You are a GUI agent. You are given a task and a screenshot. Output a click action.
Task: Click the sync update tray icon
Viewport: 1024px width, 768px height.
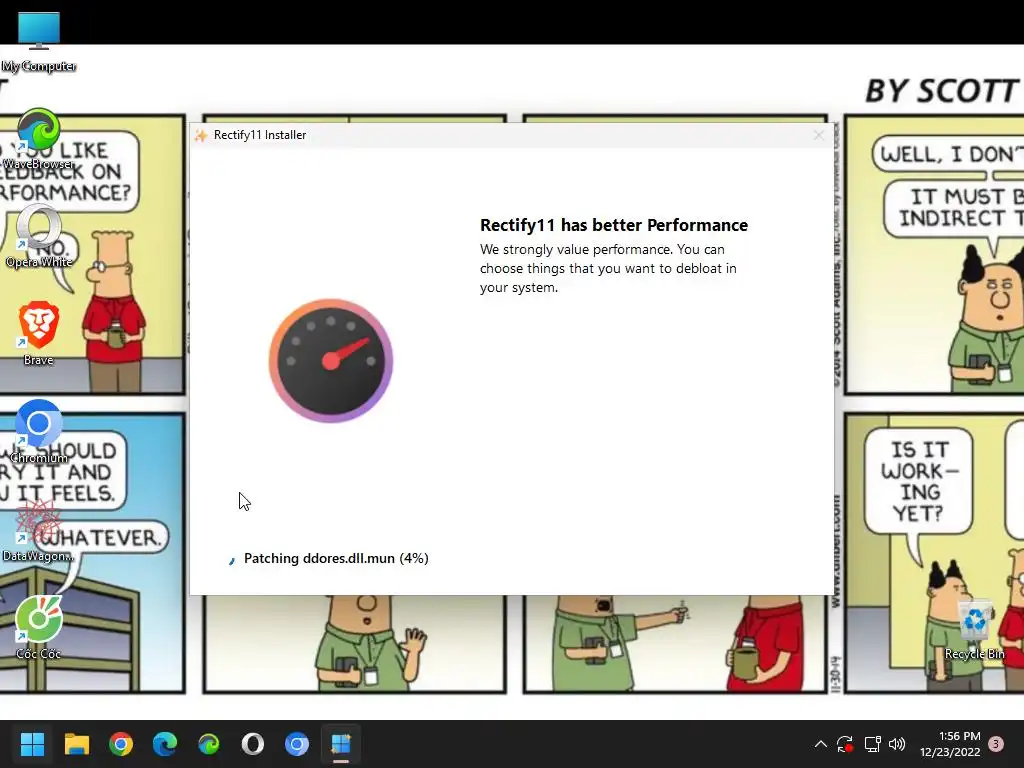point(845,744)
